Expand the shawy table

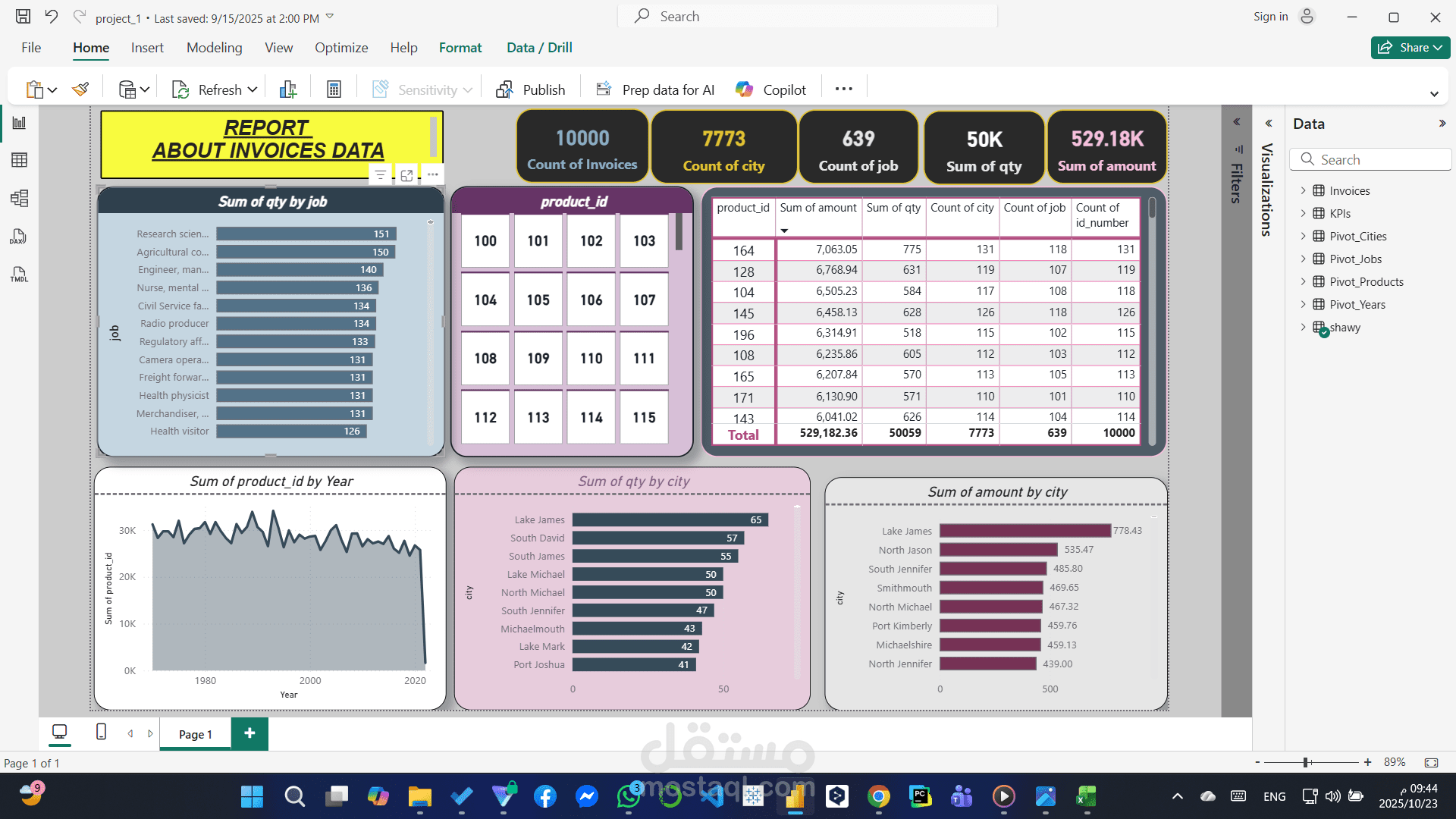pyautogui.click(x=1304, y=327)
